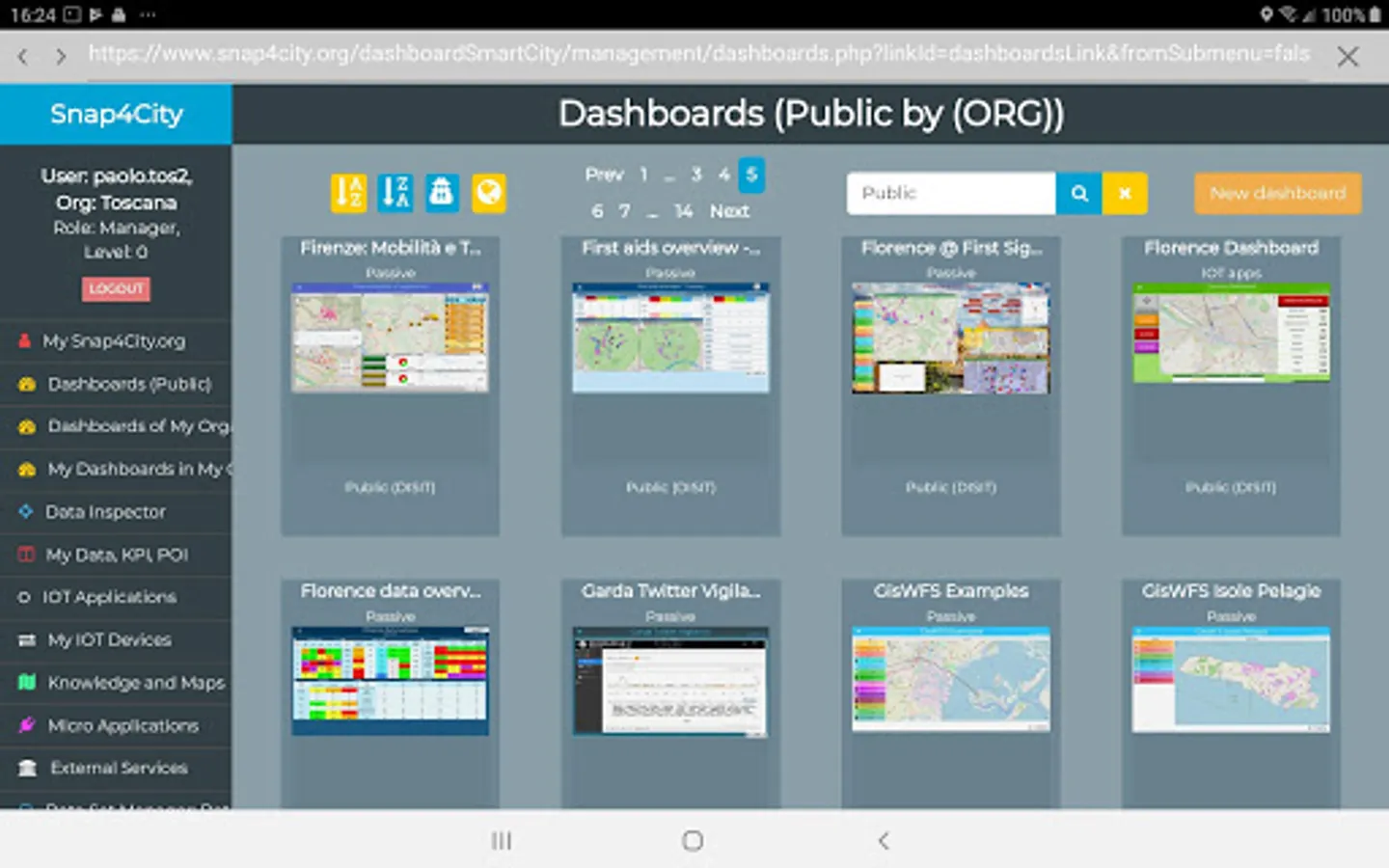
Task: Open Knowledge and Maps menu item
Action: (x=116, y=683)
